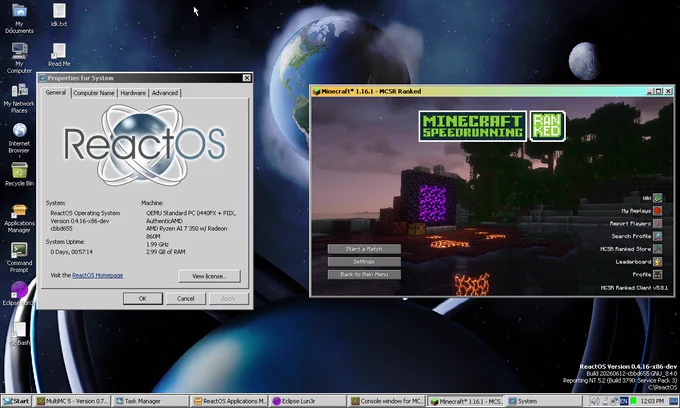Switch to the Hardware tab
Viewport: 680px width, 408px height.
pyautogui.click(x=133, y=93)
